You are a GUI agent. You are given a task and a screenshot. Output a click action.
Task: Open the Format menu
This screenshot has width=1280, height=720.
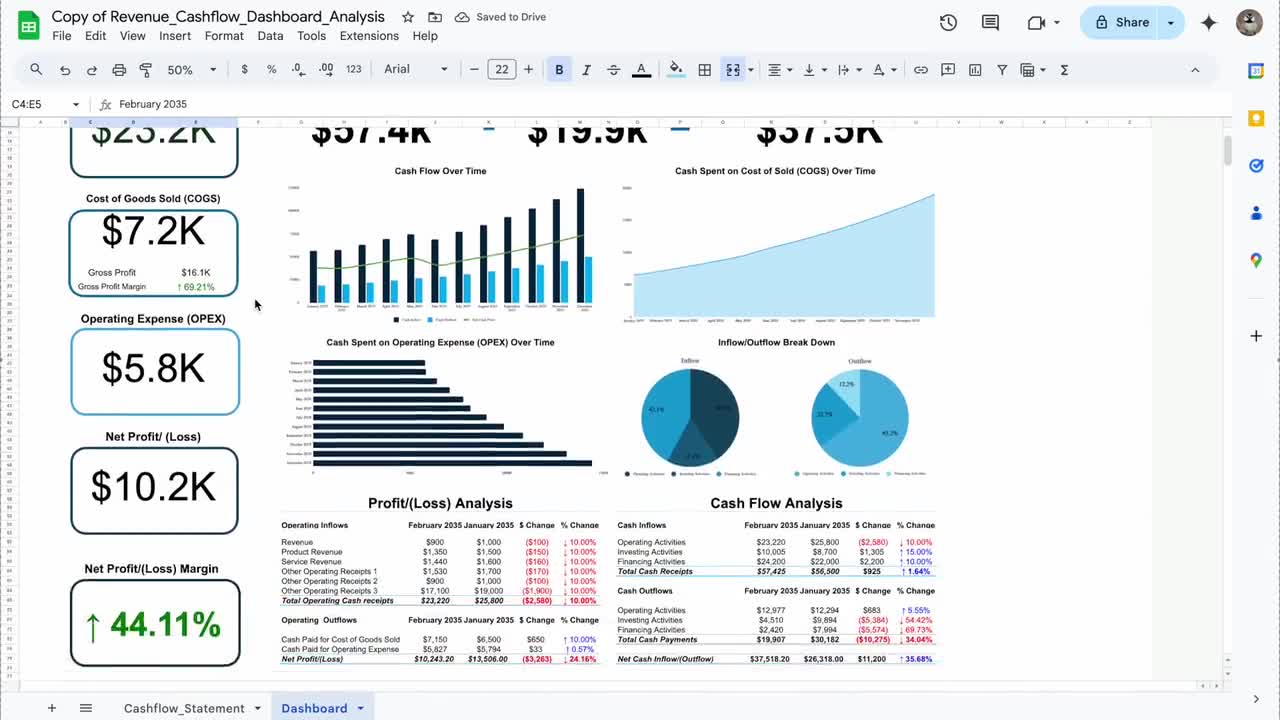point(224,36)
